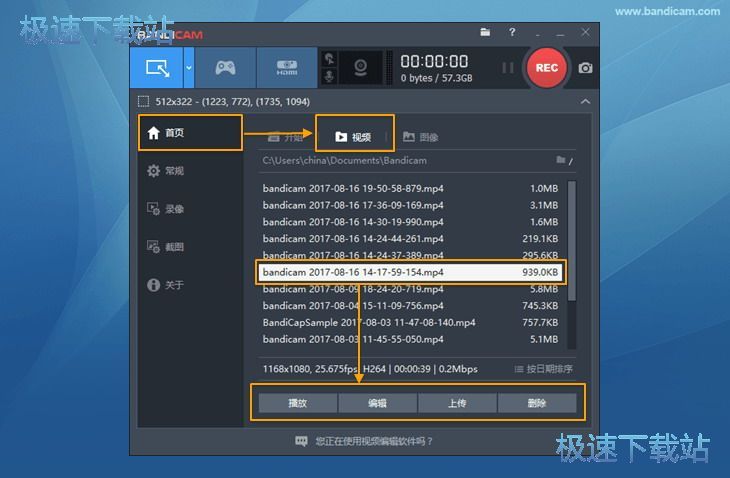Take a screenshot with the camera icon
The image size is (730, 478).
(x=585, y=68)
